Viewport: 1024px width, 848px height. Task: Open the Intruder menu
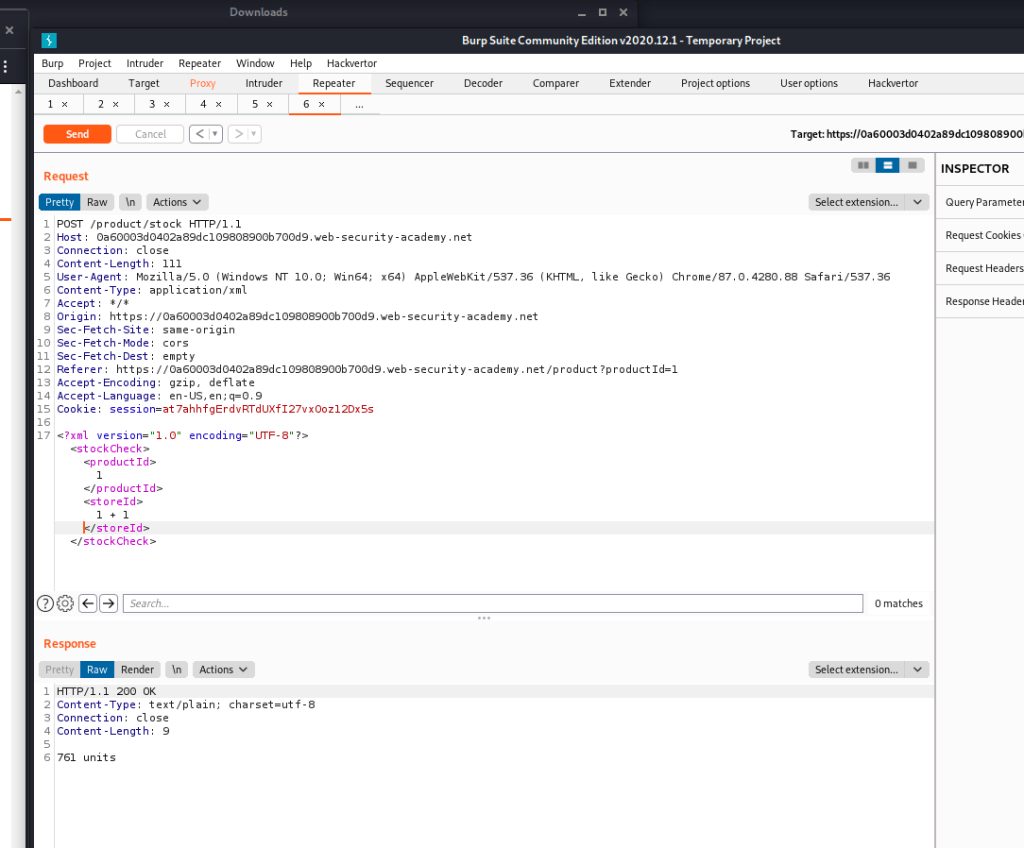click(x=145, y=63)
